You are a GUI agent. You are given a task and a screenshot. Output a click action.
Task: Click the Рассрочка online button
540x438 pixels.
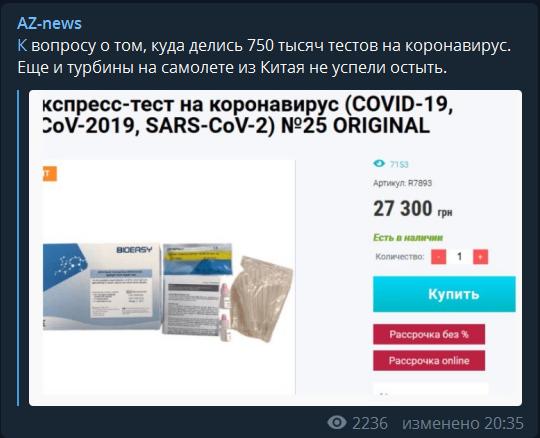pyautogui.click(x=429, y=361)
